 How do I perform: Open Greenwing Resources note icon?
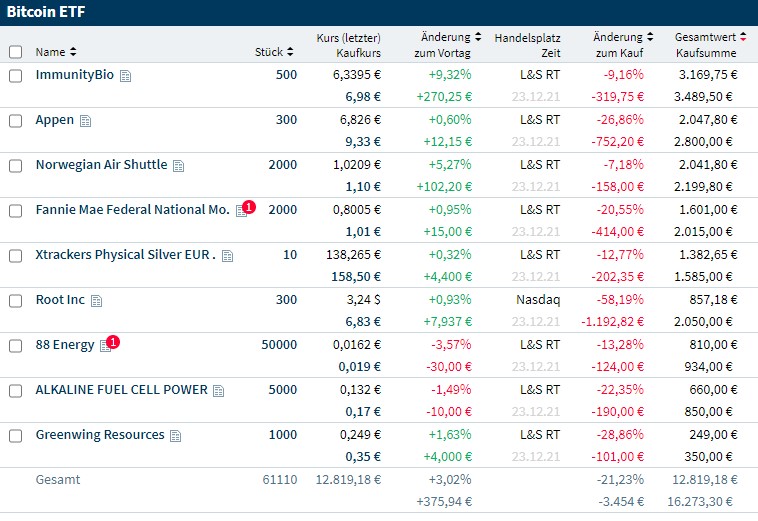(176, 436)
